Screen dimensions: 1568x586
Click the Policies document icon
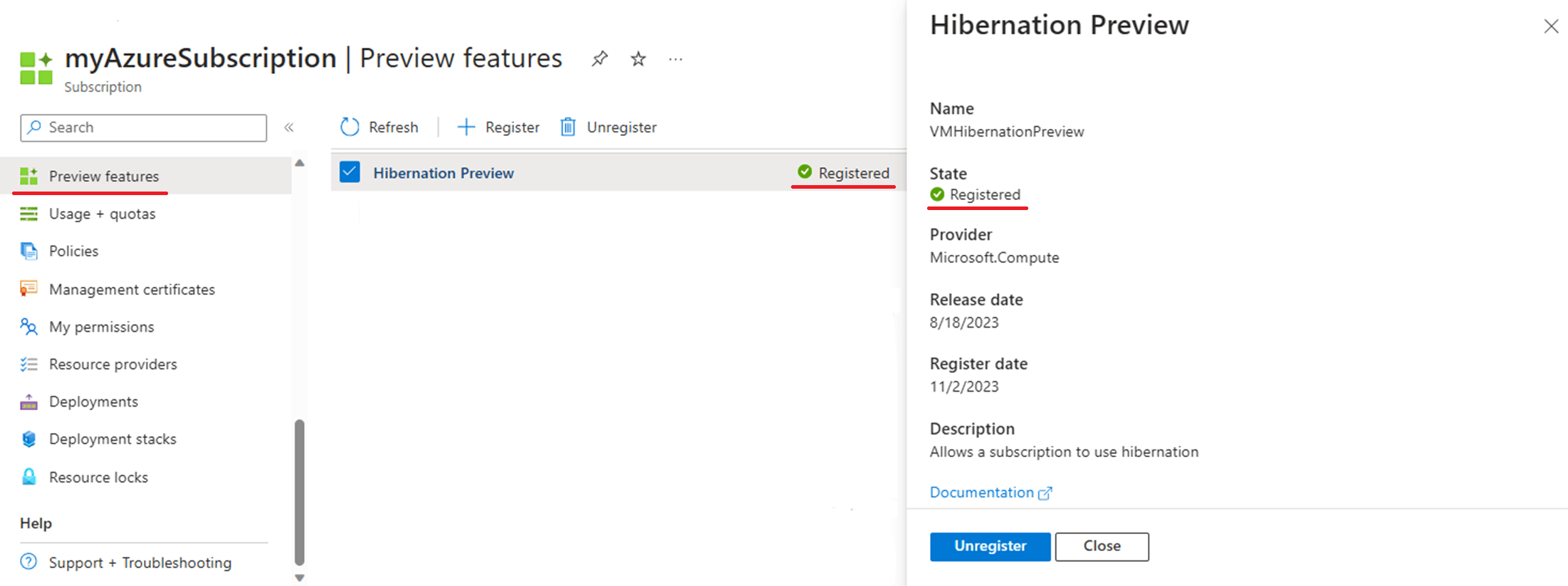pos(28,251)
